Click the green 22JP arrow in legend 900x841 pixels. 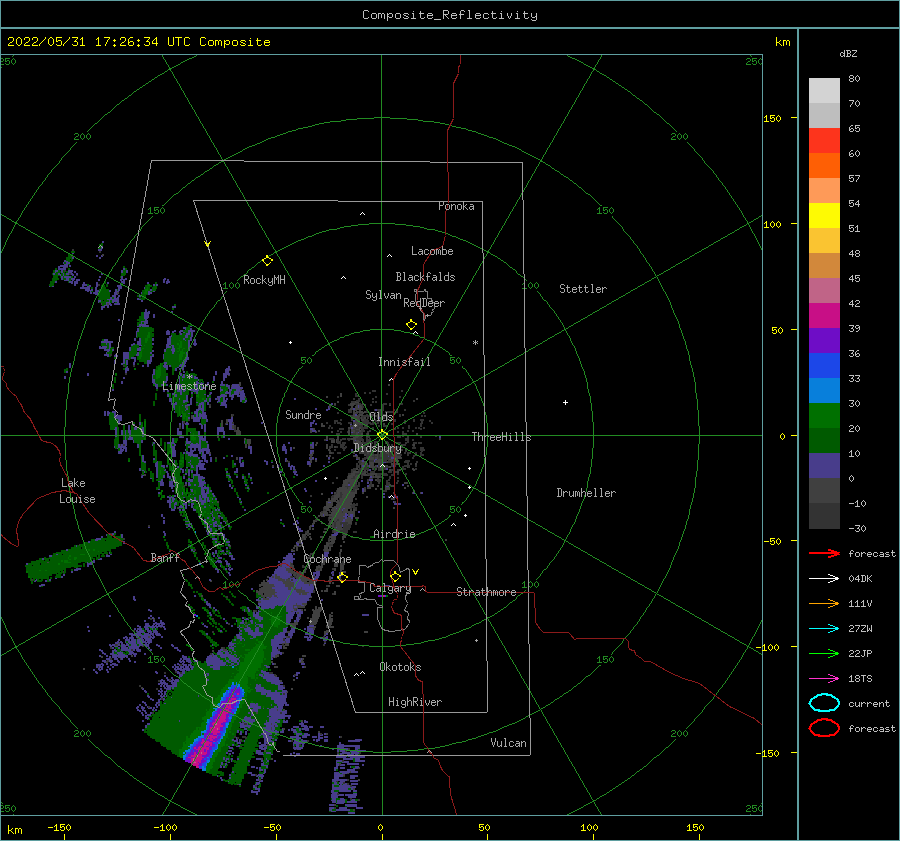[x=824, y=653]
